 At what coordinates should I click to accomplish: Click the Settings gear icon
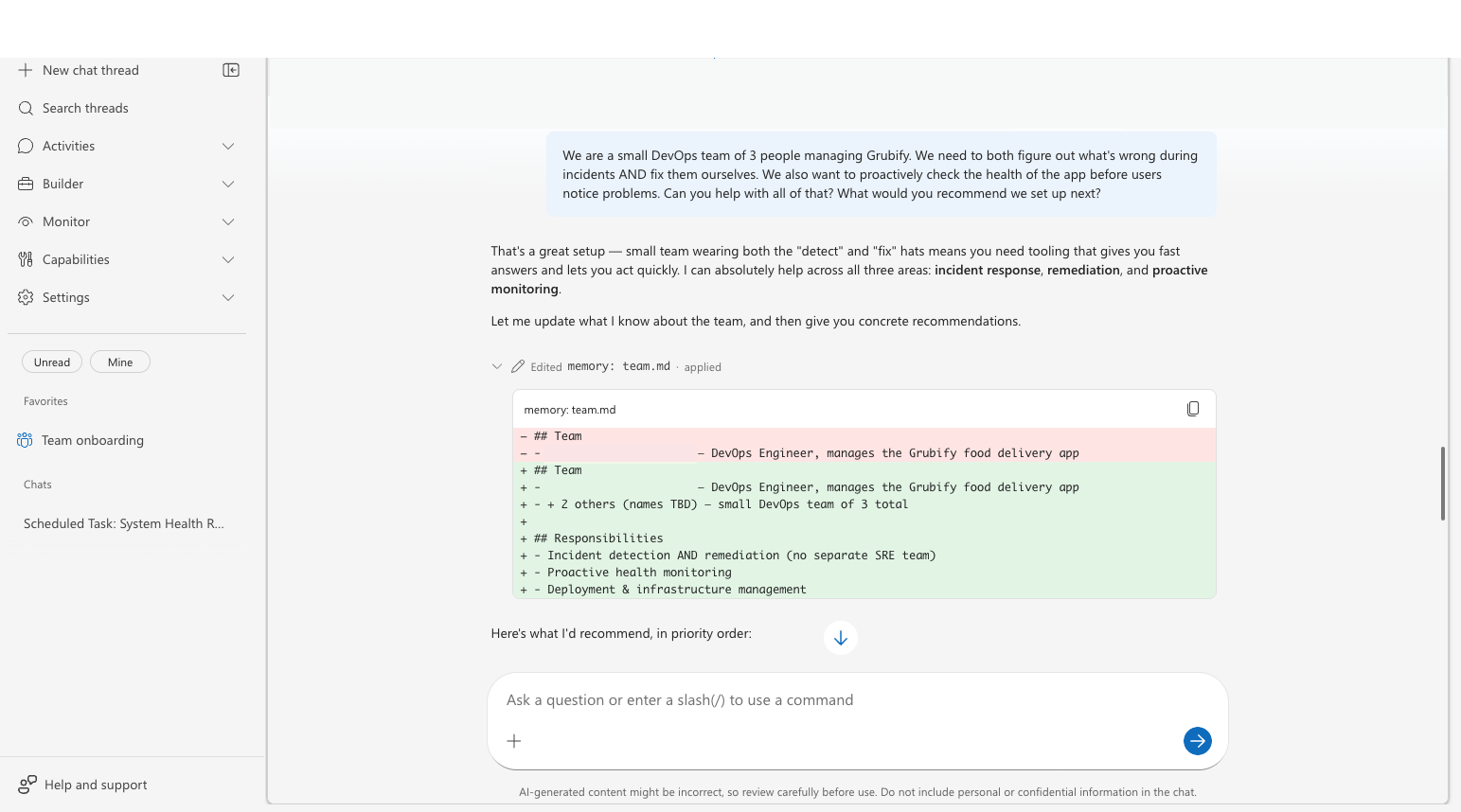26,297
